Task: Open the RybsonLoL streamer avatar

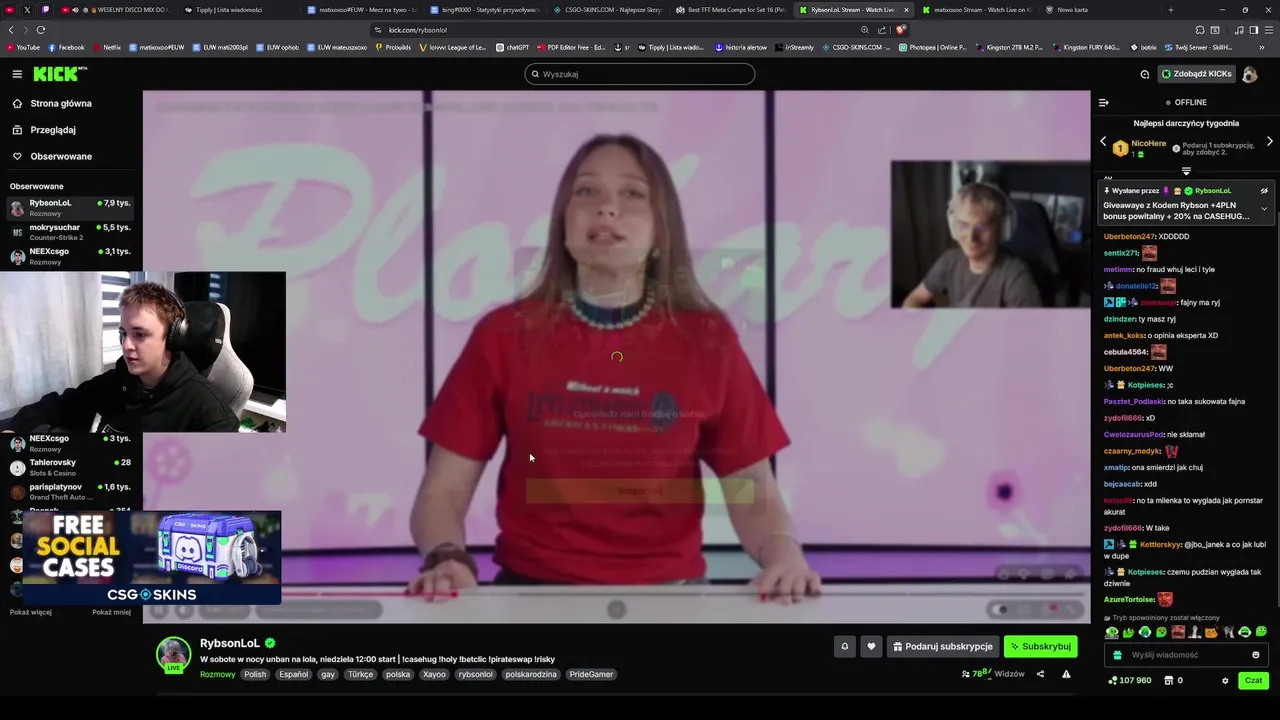Action: (x=173, y=653)
